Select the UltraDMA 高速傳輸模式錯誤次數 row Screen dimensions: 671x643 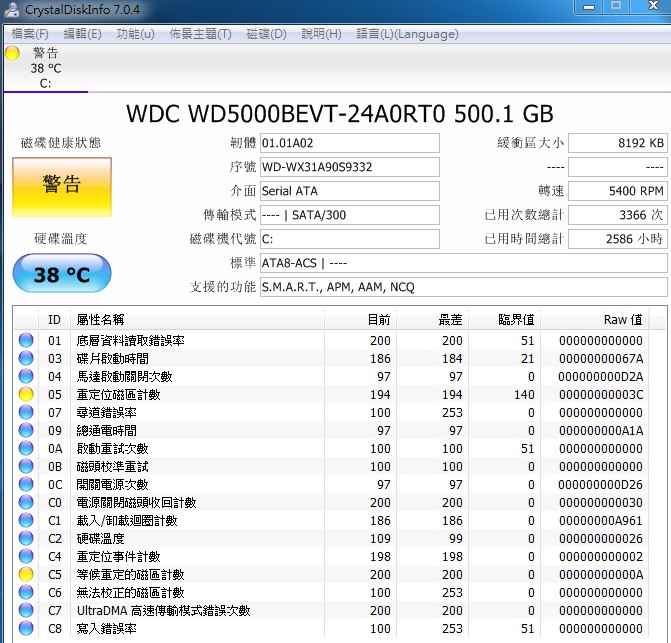tap(332, 610)
